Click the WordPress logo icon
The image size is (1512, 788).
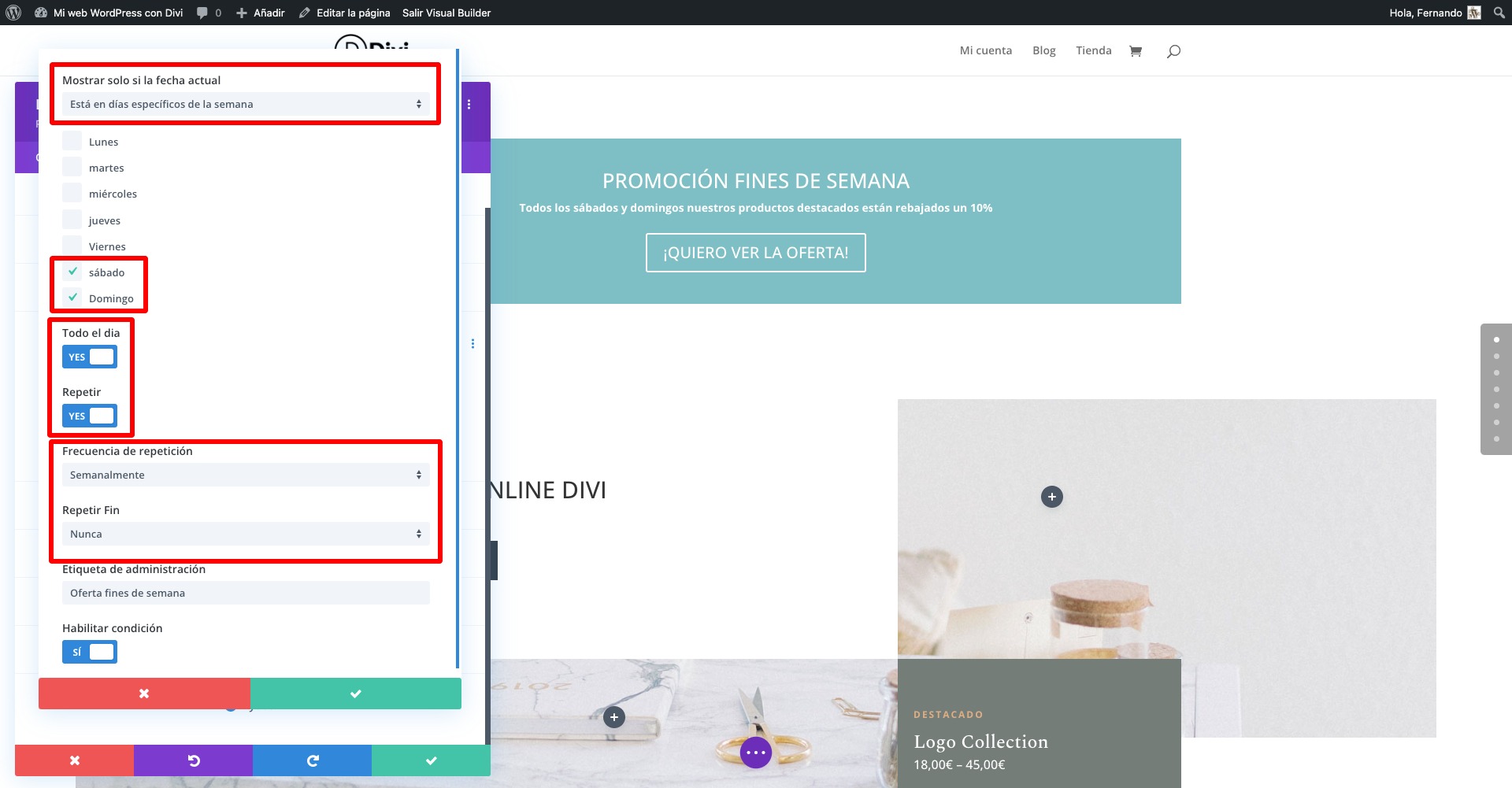[13, 13]
